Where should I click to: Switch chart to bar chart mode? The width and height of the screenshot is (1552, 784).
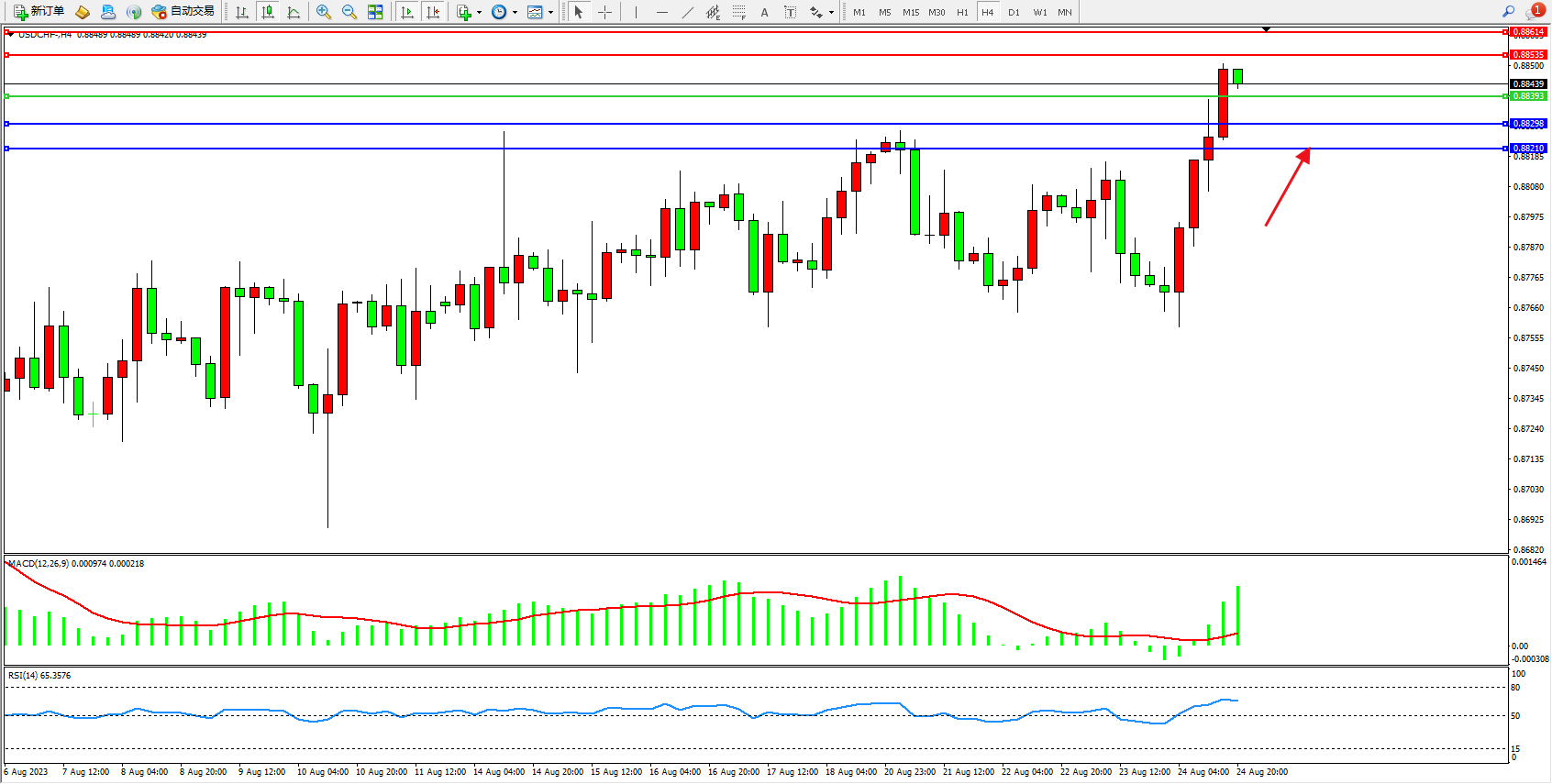click(x=242, y=12)
